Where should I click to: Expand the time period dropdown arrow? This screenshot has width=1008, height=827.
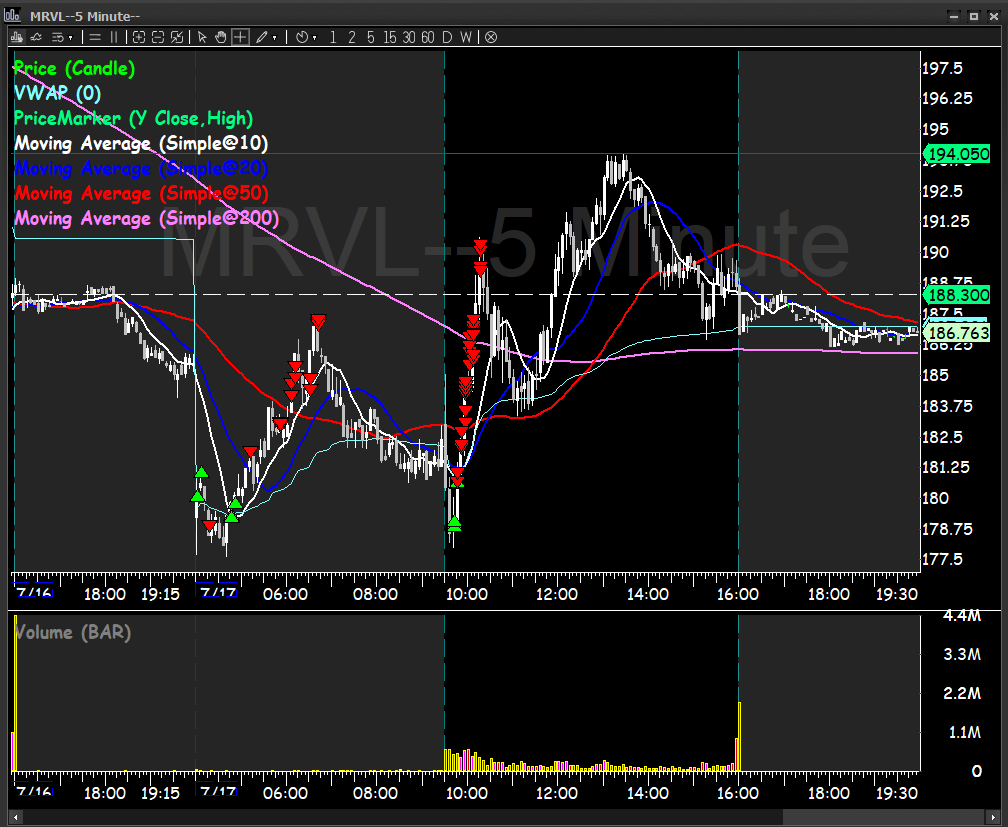314,38
